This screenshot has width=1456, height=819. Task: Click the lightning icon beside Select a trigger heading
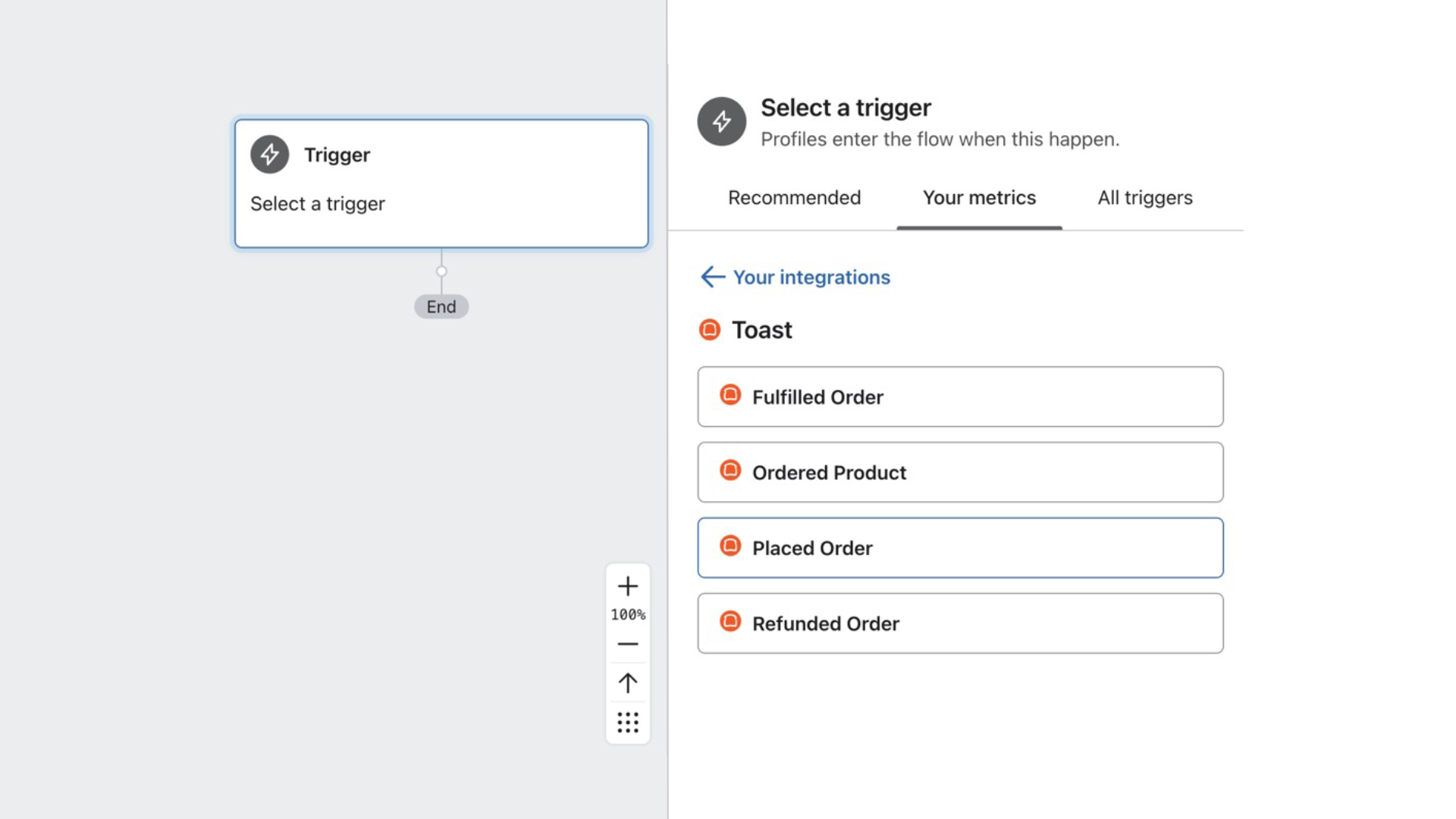click(722, 121)
